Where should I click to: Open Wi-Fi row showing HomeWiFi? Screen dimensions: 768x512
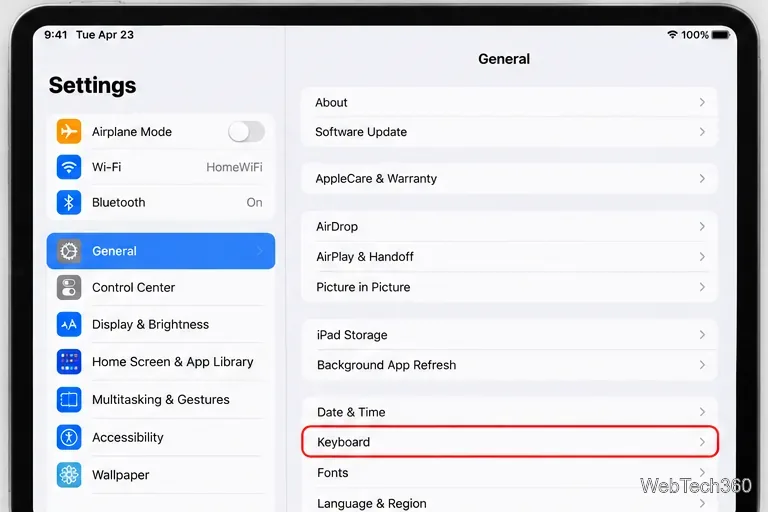tap(161, 167)
